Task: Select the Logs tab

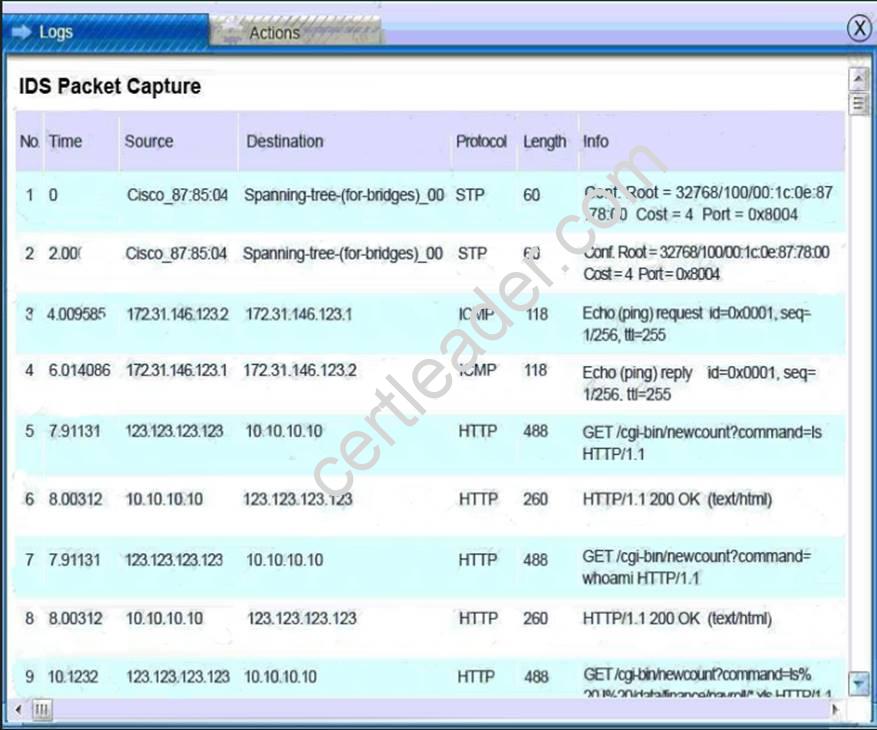Action: (55, 31)
